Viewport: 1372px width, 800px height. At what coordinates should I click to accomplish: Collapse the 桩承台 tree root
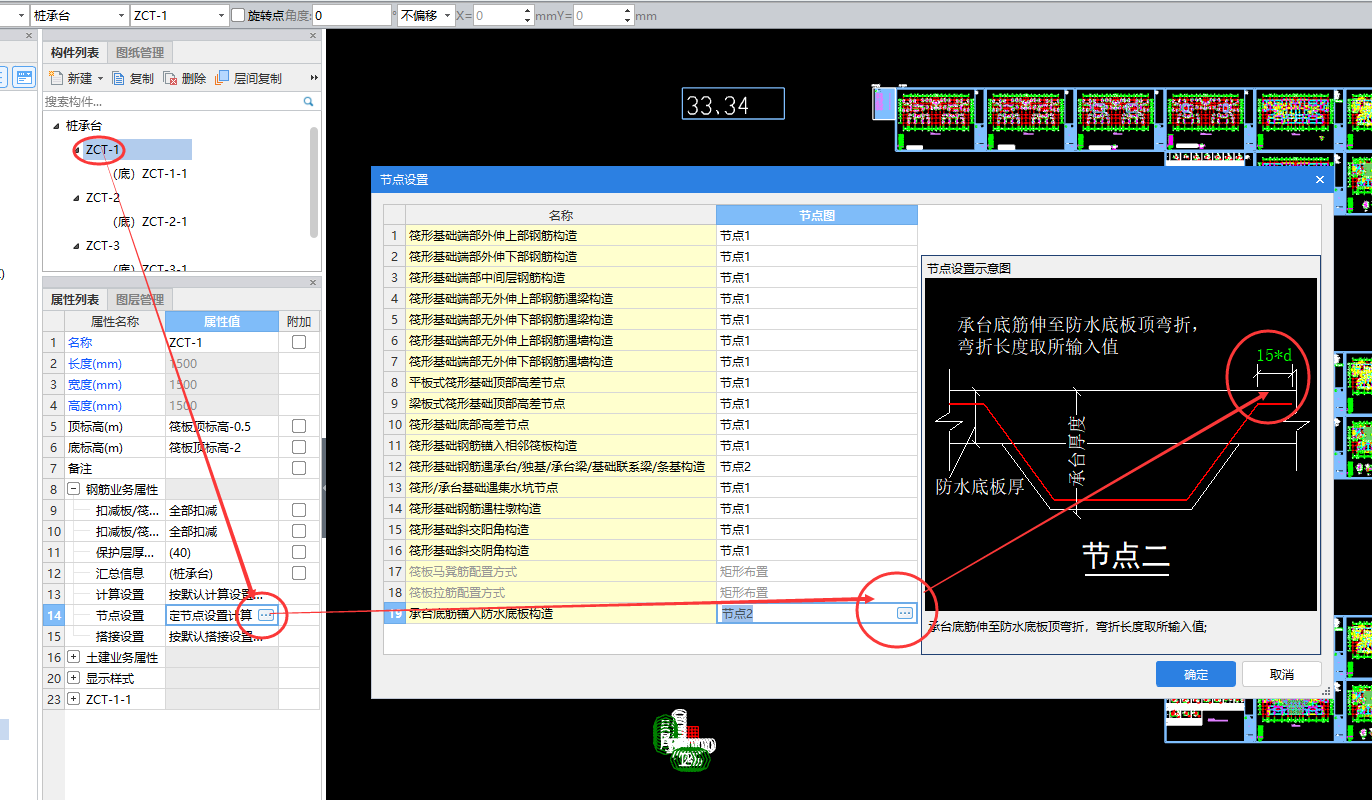(56, 126)
